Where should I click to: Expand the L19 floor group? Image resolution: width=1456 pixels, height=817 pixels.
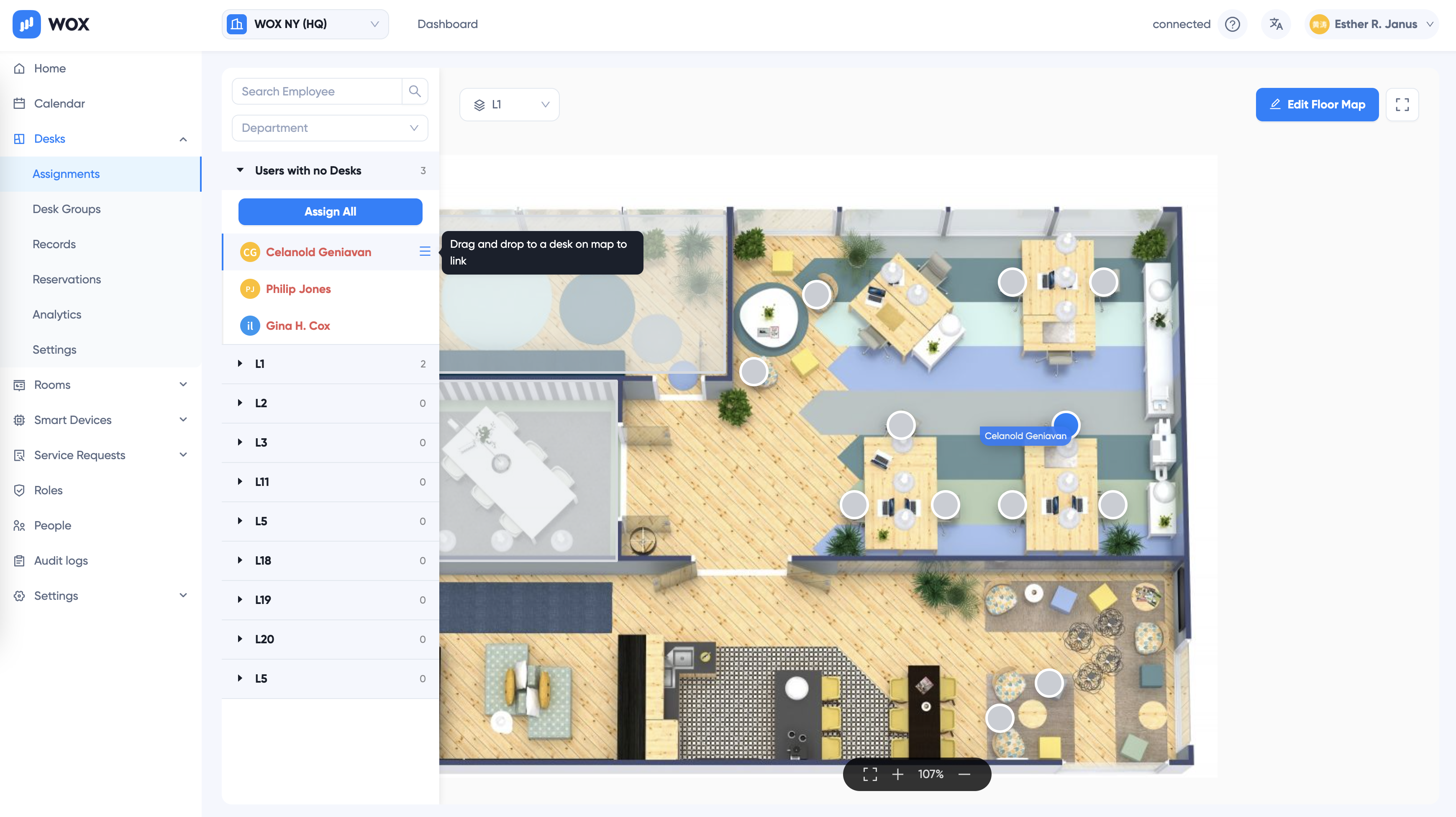331,600
